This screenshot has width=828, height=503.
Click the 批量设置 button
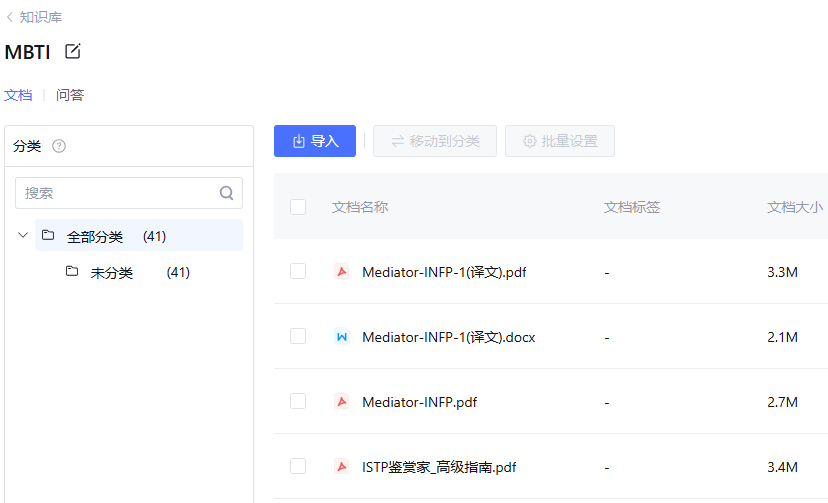pyautogui.click(x=560, y=141)
